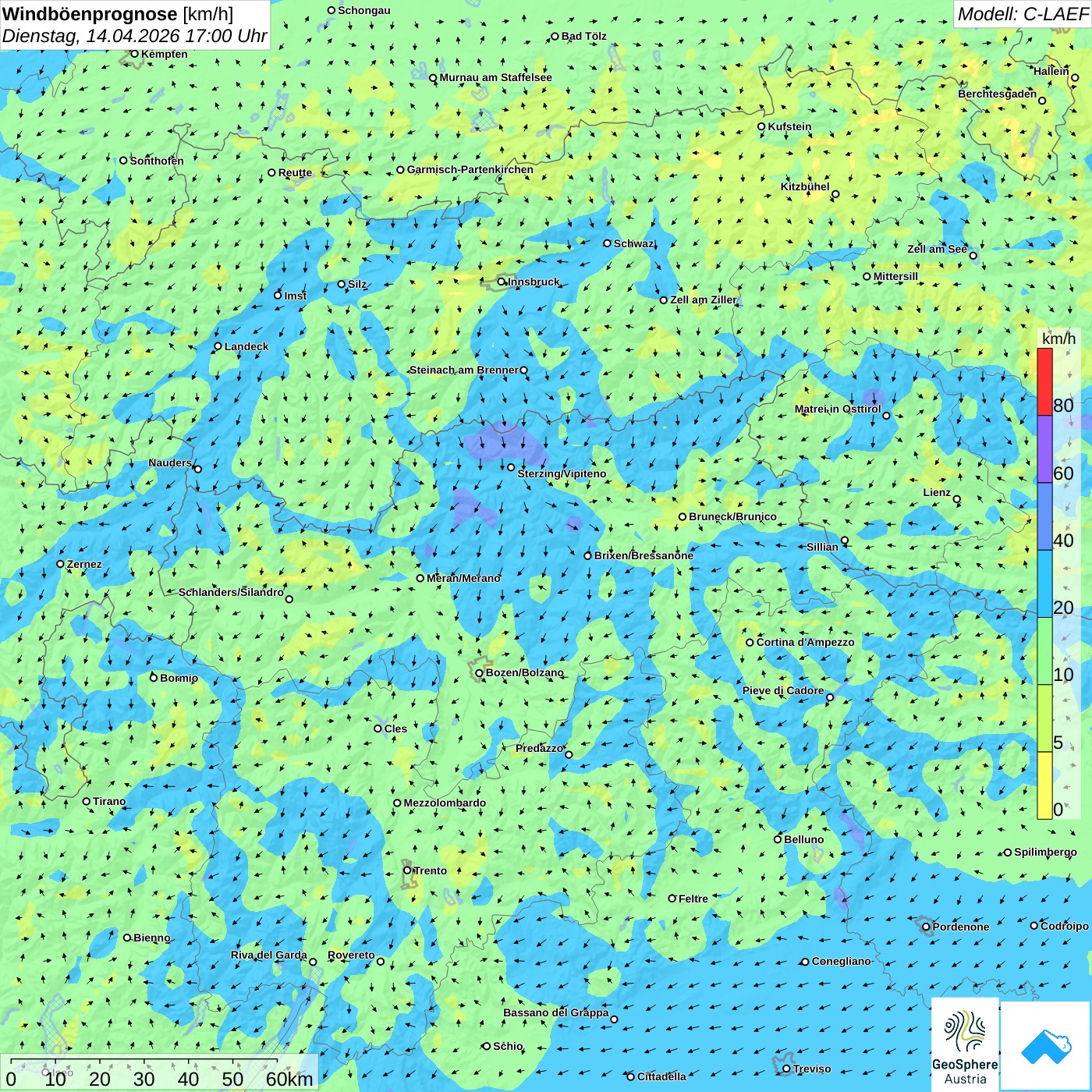Pick the Bormio city marker circle
Screen dimensions: 1092x1092
[154, 678]
